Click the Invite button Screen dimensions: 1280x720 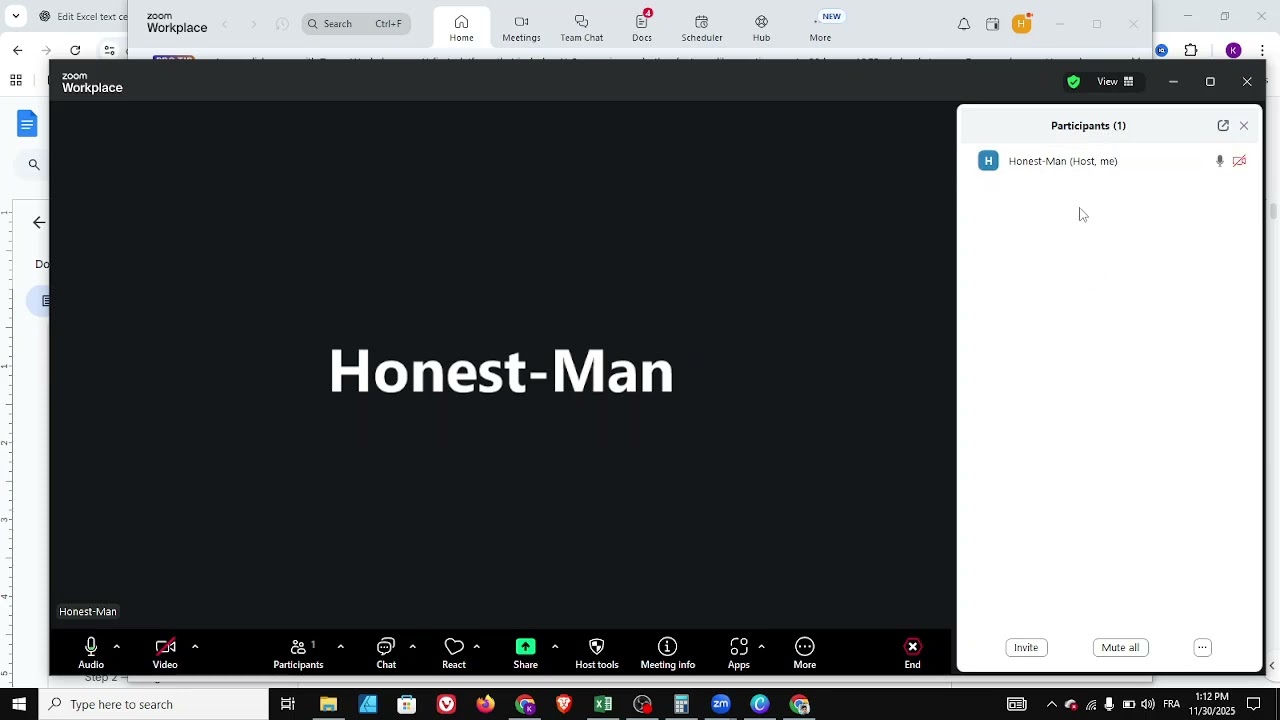(x=1026, y=648)
